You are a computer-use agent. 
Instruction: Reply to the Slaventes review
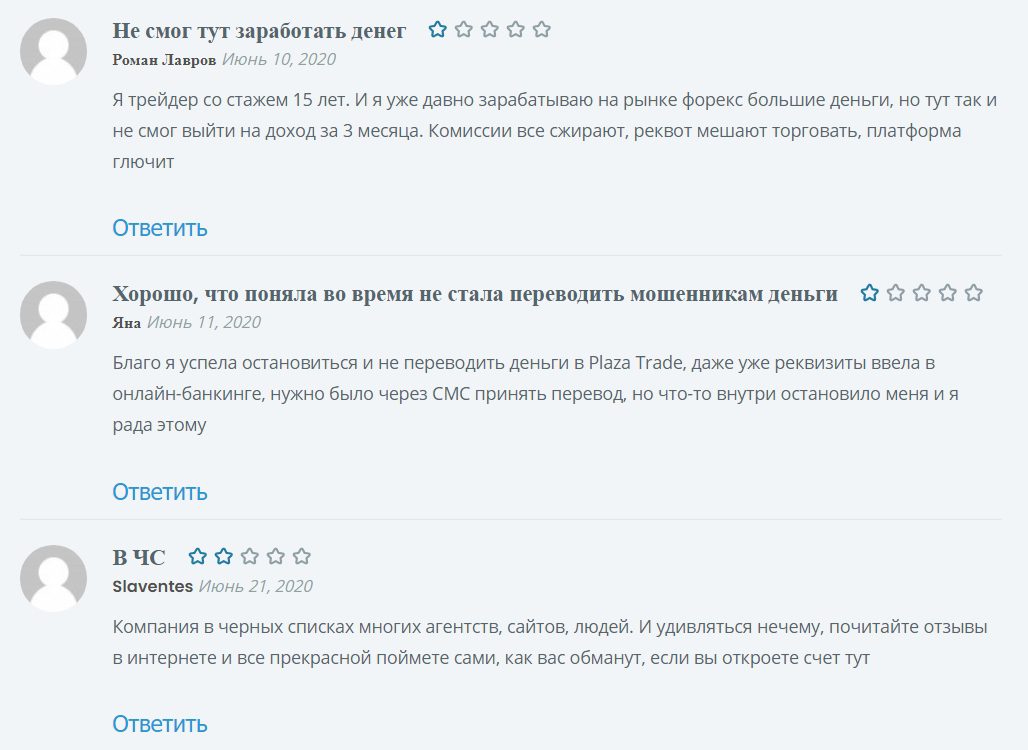(160, 724)
